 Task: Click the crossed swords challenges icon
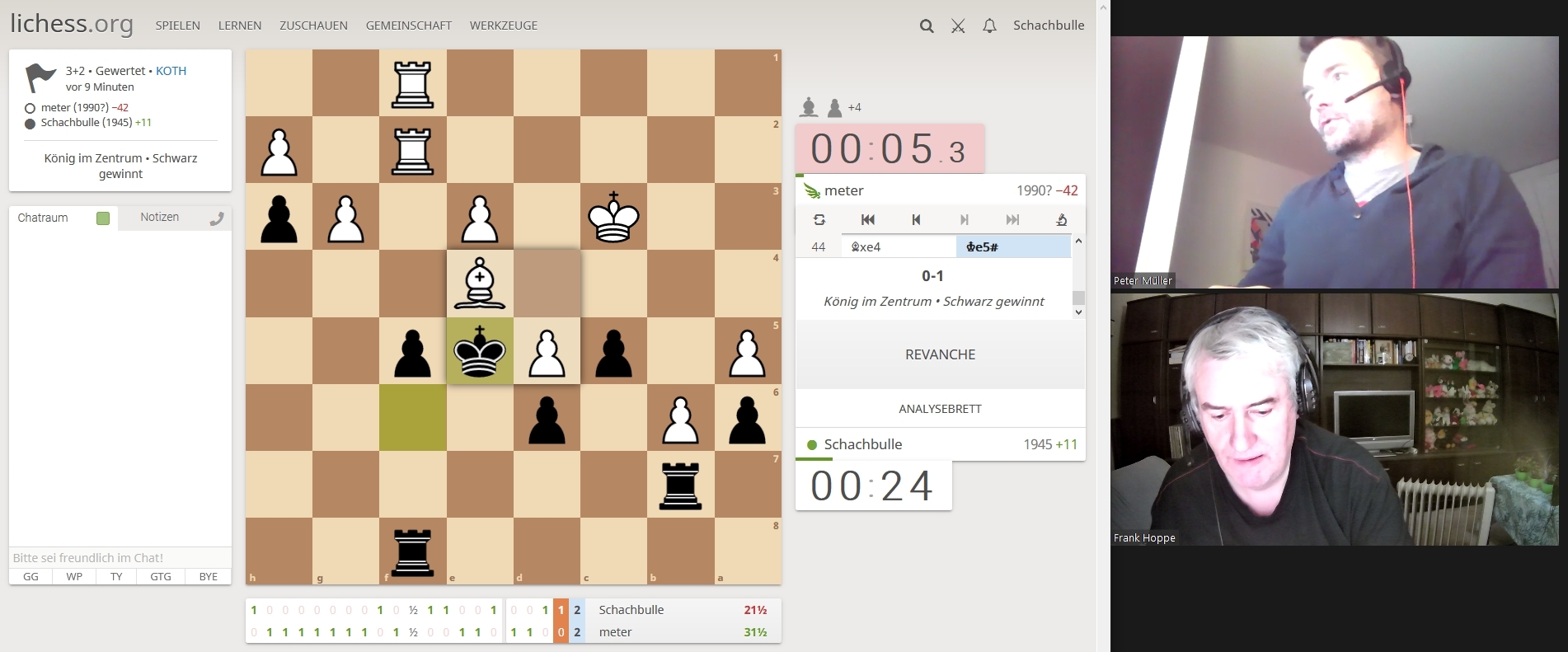(958, 26)
